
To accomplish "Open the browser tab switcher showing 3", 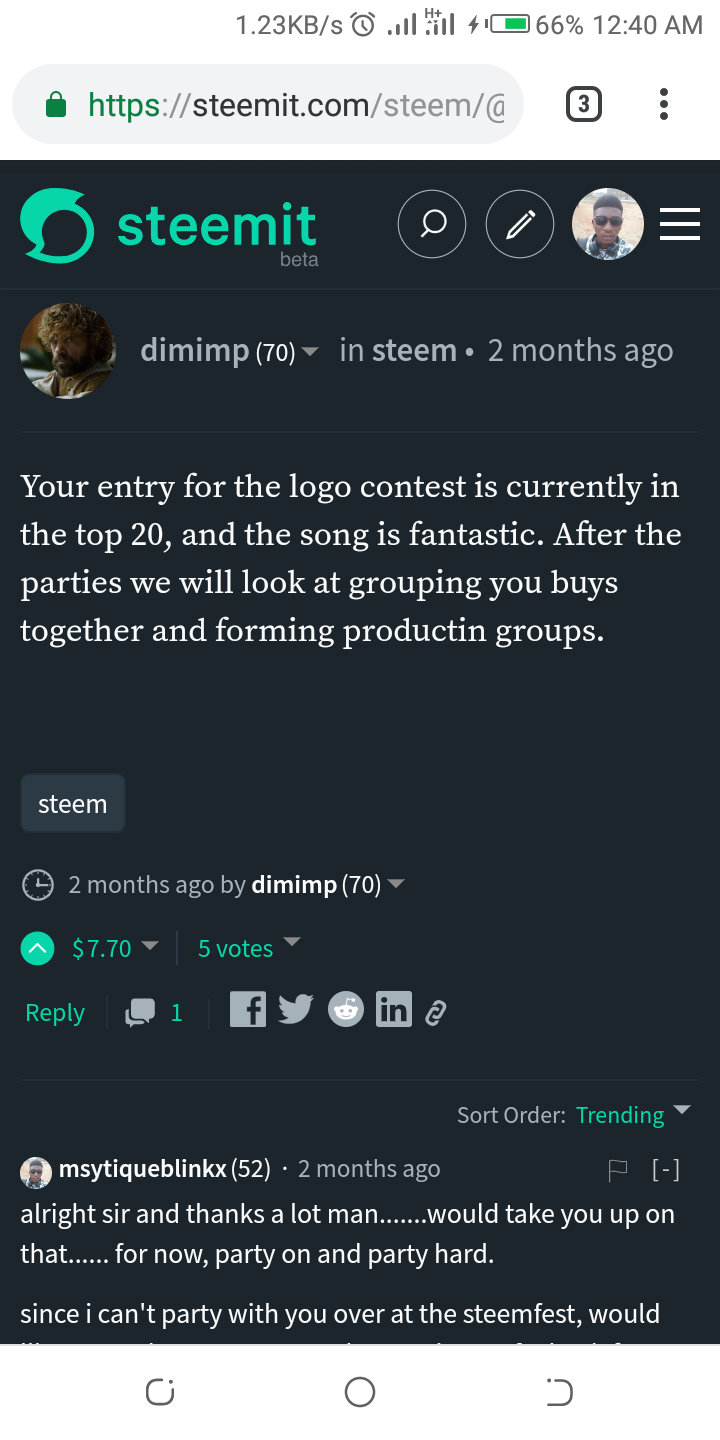I will (x=584, y=104).
